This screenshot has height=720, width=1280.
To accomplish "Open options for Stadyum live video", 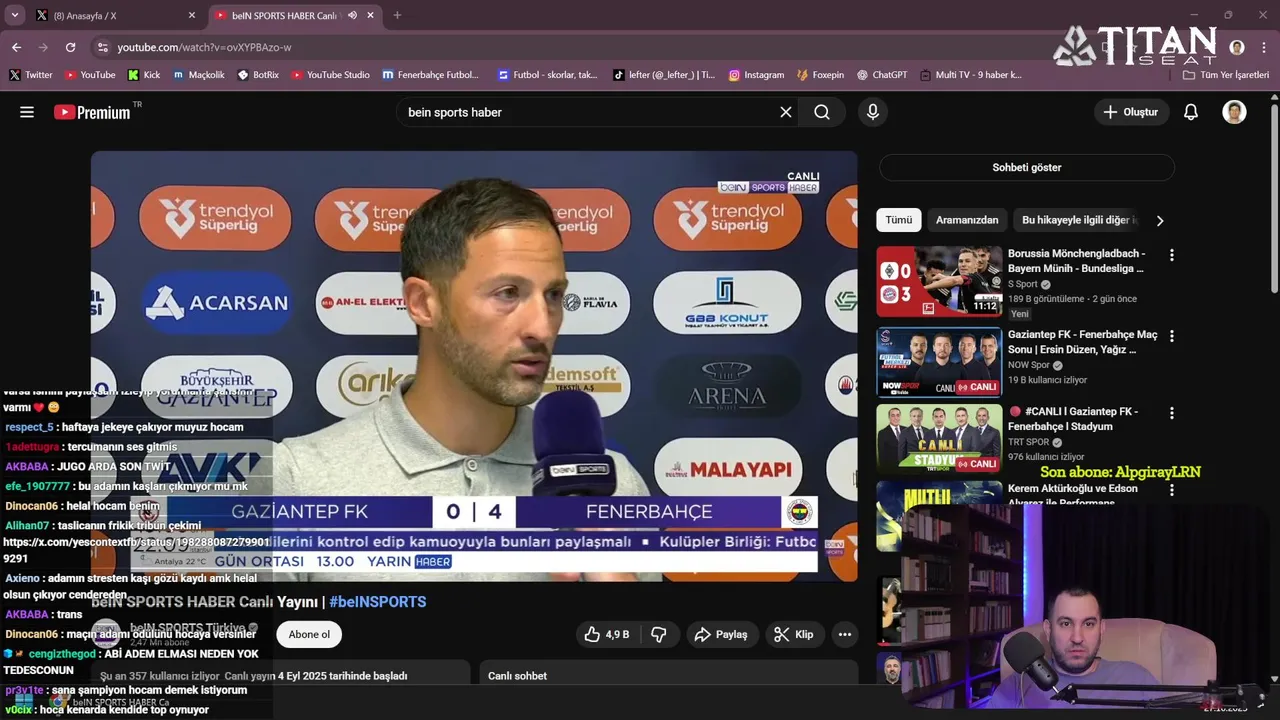I will tap(1172, 412).
